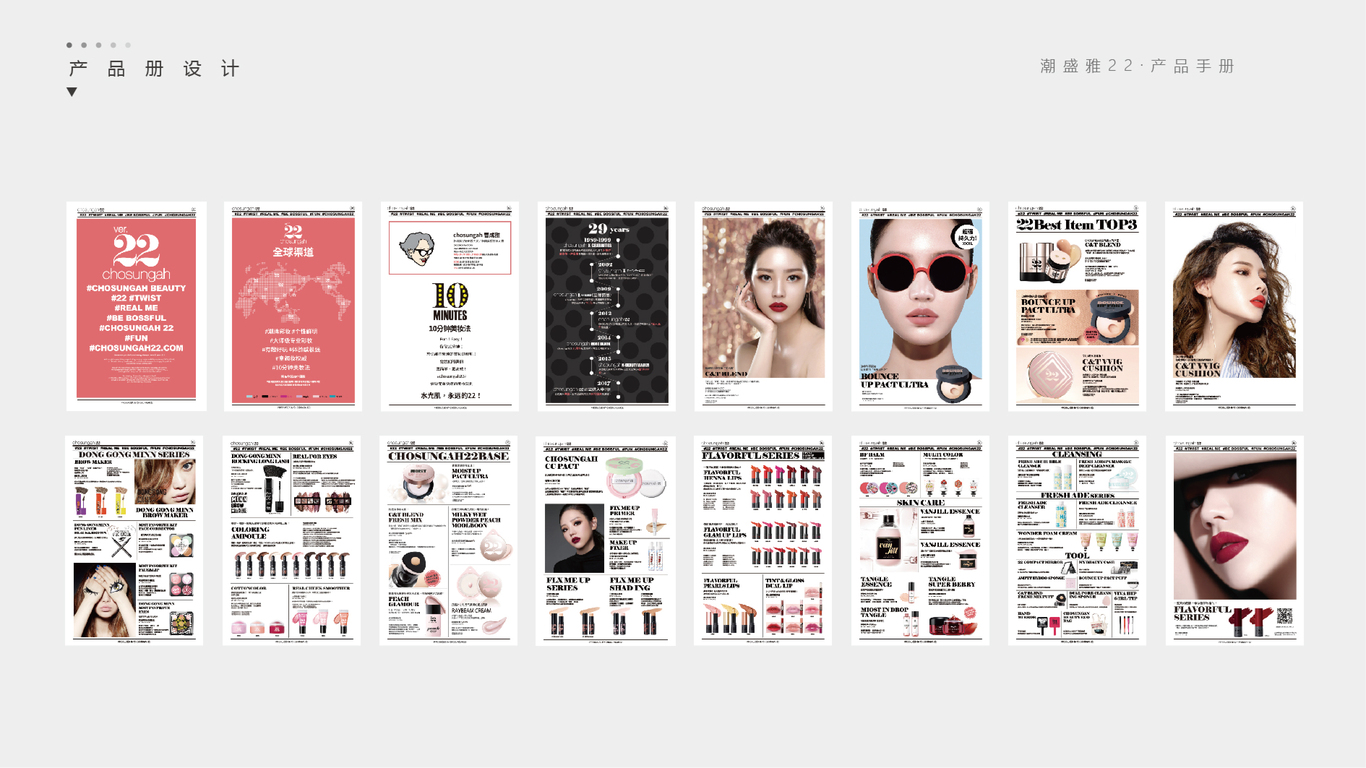Click the "#CHOSUNGAH22.COM" line on the pink cover

(136, 348)
